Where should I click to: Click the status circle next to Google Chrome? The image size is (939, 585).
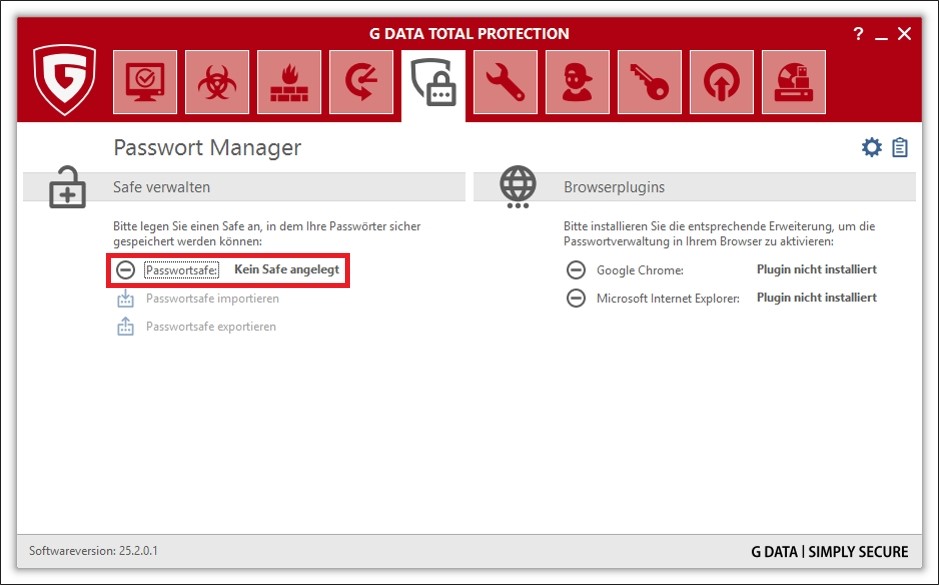click(576, 269)
